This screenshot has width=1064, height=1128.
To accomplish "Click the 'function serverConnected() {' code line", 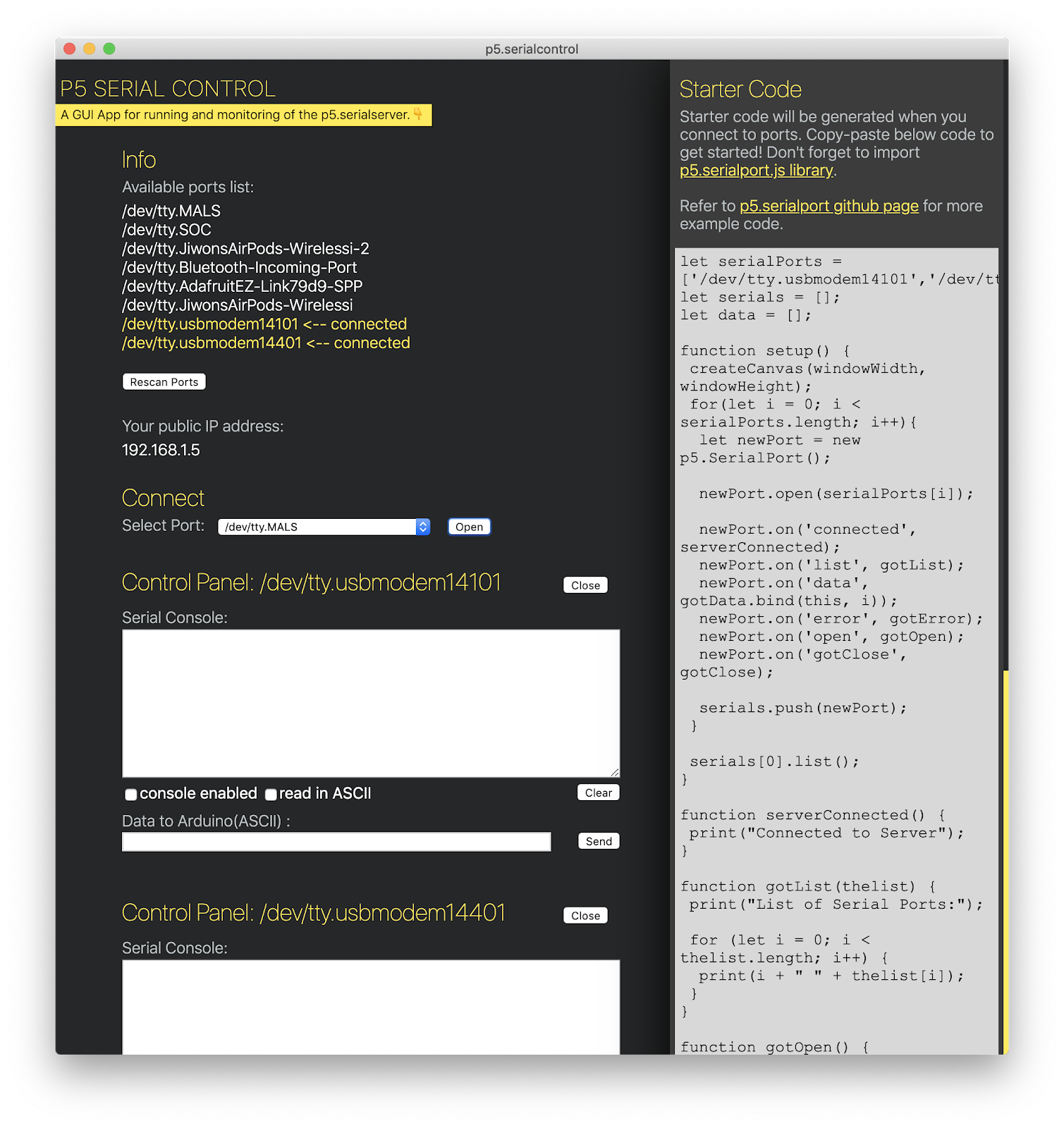I will point(813,815).
